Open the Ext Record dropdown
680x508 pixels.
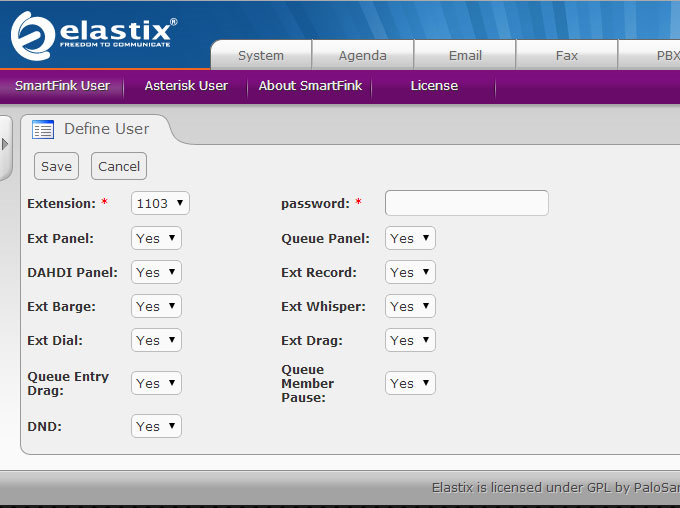click(x=410, y=272)
